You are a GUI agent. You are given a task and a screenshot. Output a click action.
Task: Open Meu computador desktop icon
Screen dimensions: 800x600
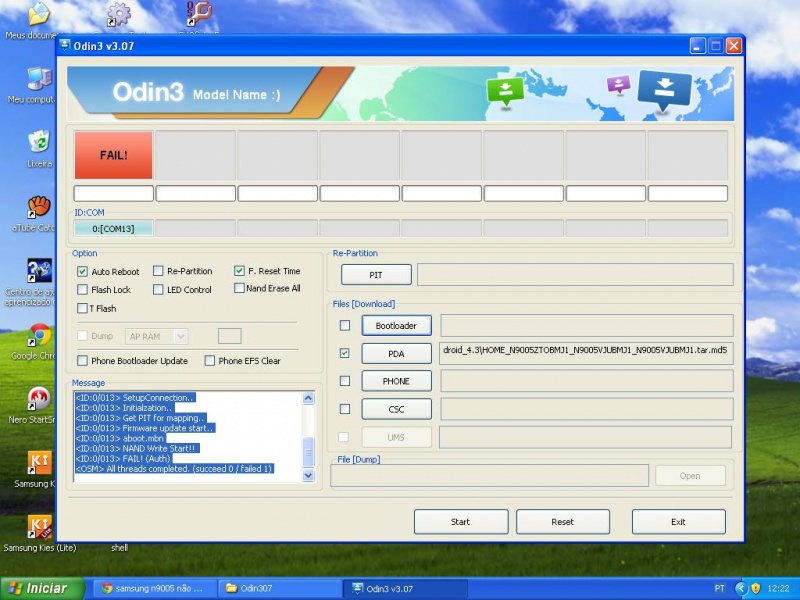click(39, 79)
